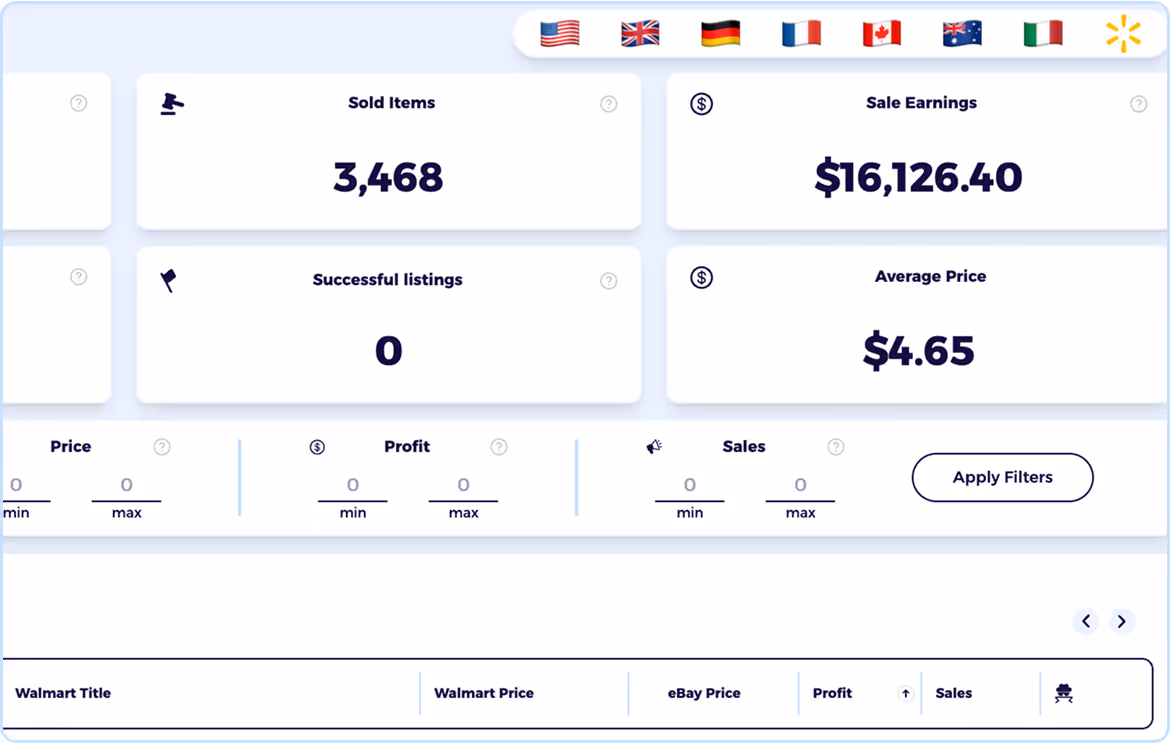Viewport: 1170px width, 743px height.
Task: Click the eBay Price column header
Action: point(704,693)
